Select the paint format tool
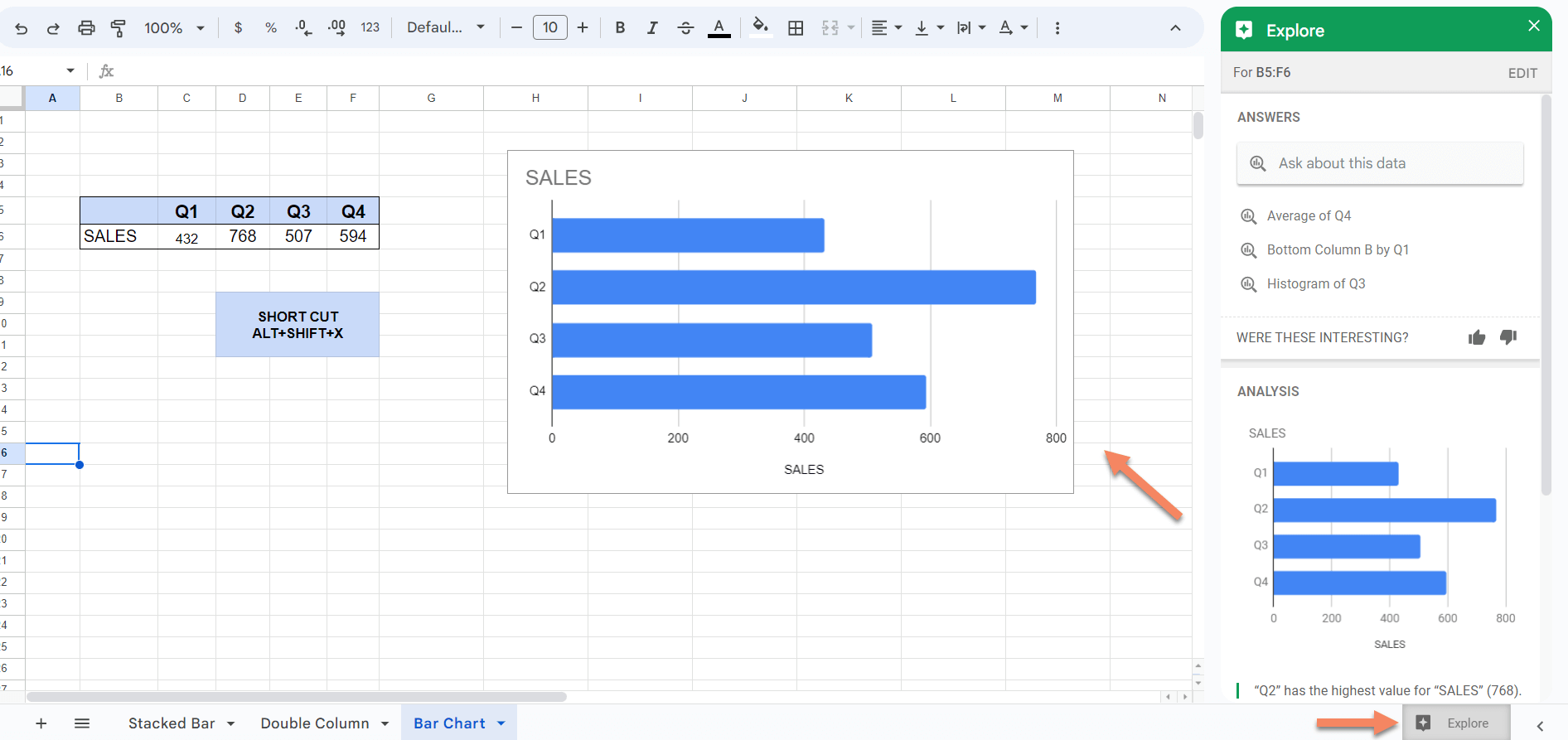1568x740 pixels. tap(118, 28)
